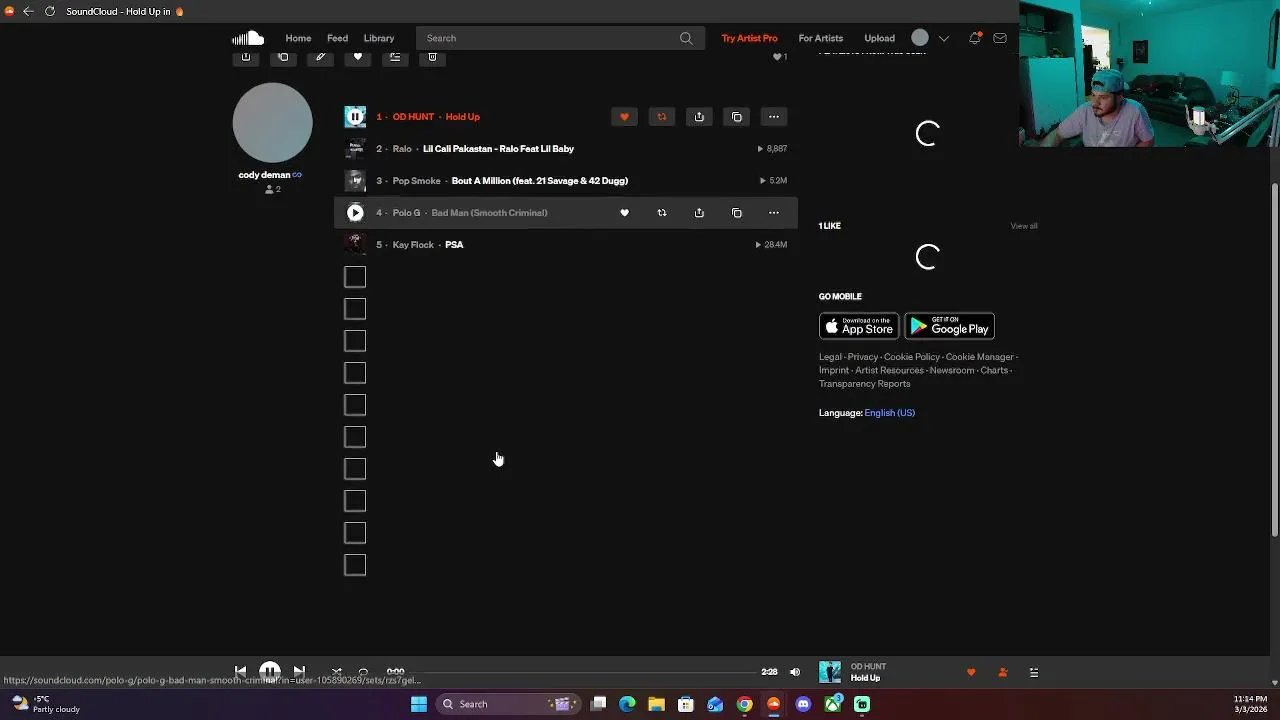Copy link for Bad Man track

(x=737, y=213)
